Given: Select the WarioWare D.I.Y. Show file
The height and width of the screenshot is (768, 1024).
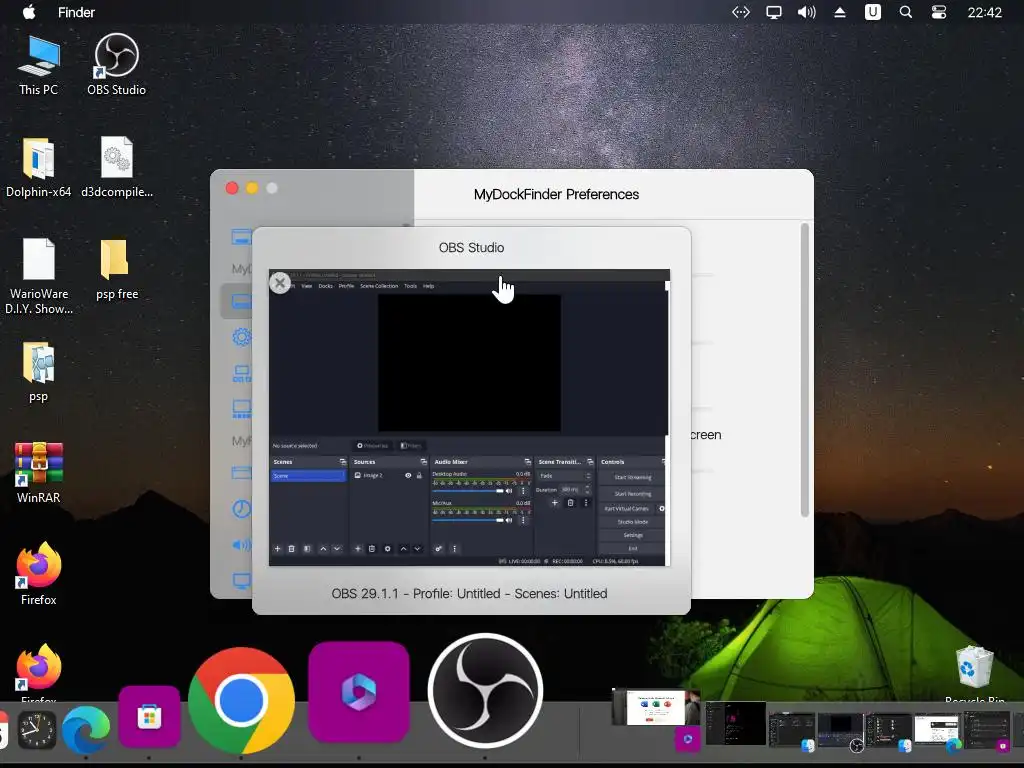Looking at the screenshot, I should 39,277.
